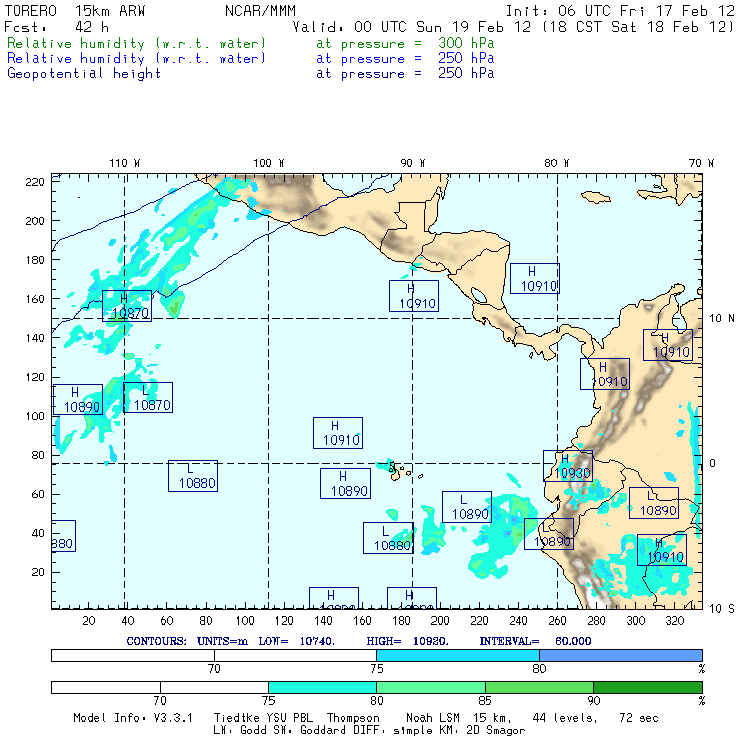Click the '90 W' longitude label
Image resolution: width=740 pixels, height=740 pixels.
tap(412, 163)
